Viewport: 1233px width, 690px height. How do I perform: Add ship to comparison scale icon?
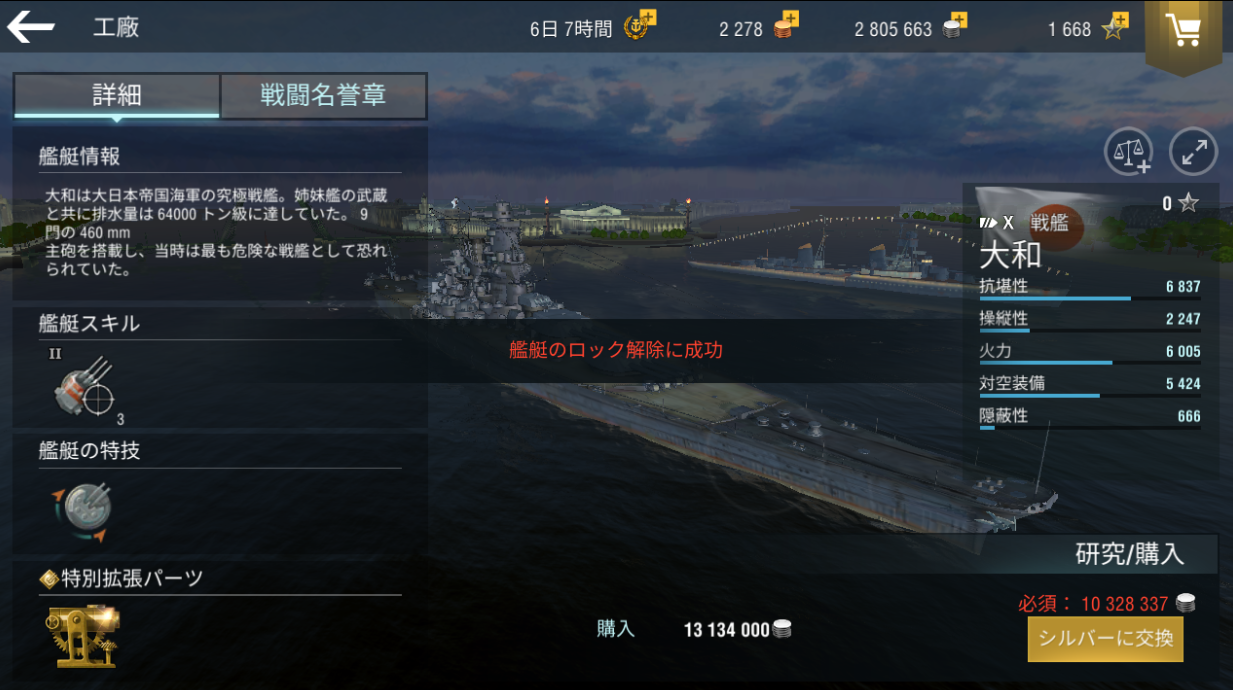[x=1129, y=152]
